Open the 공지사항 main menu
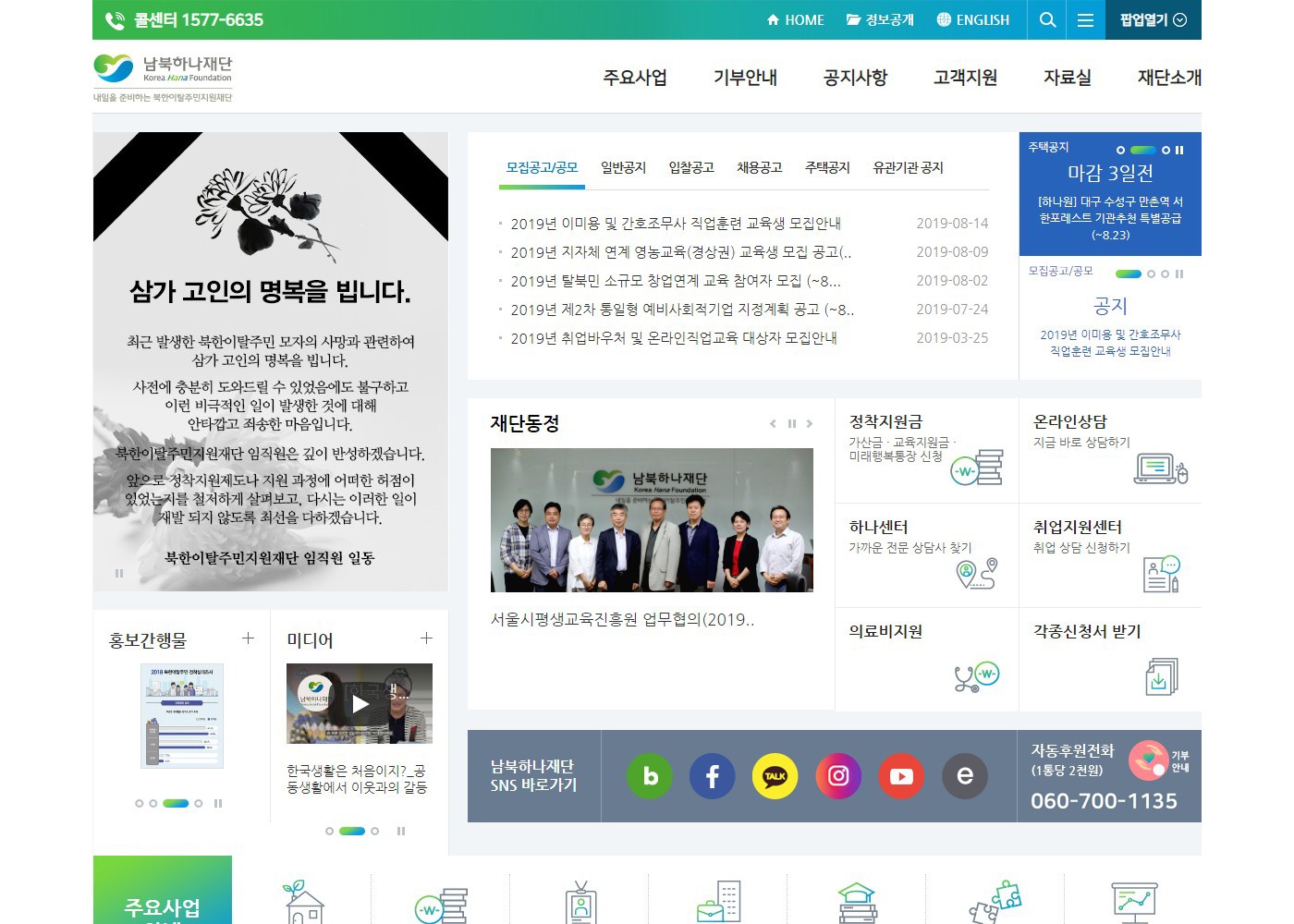 pyautogui.click(x=855, y=78)
